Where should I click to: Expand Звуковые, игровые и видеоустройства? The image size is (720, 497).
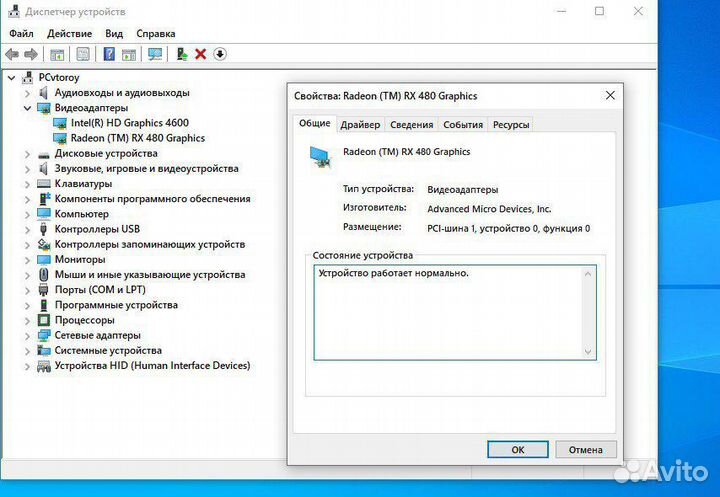tap(28, 169)
